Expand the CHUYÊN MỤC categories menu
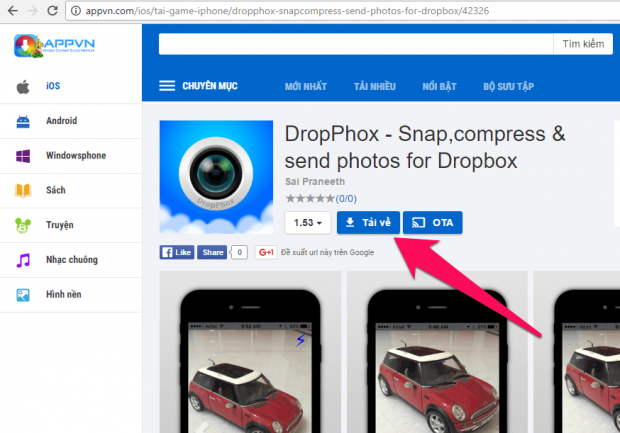 point(210,86)
